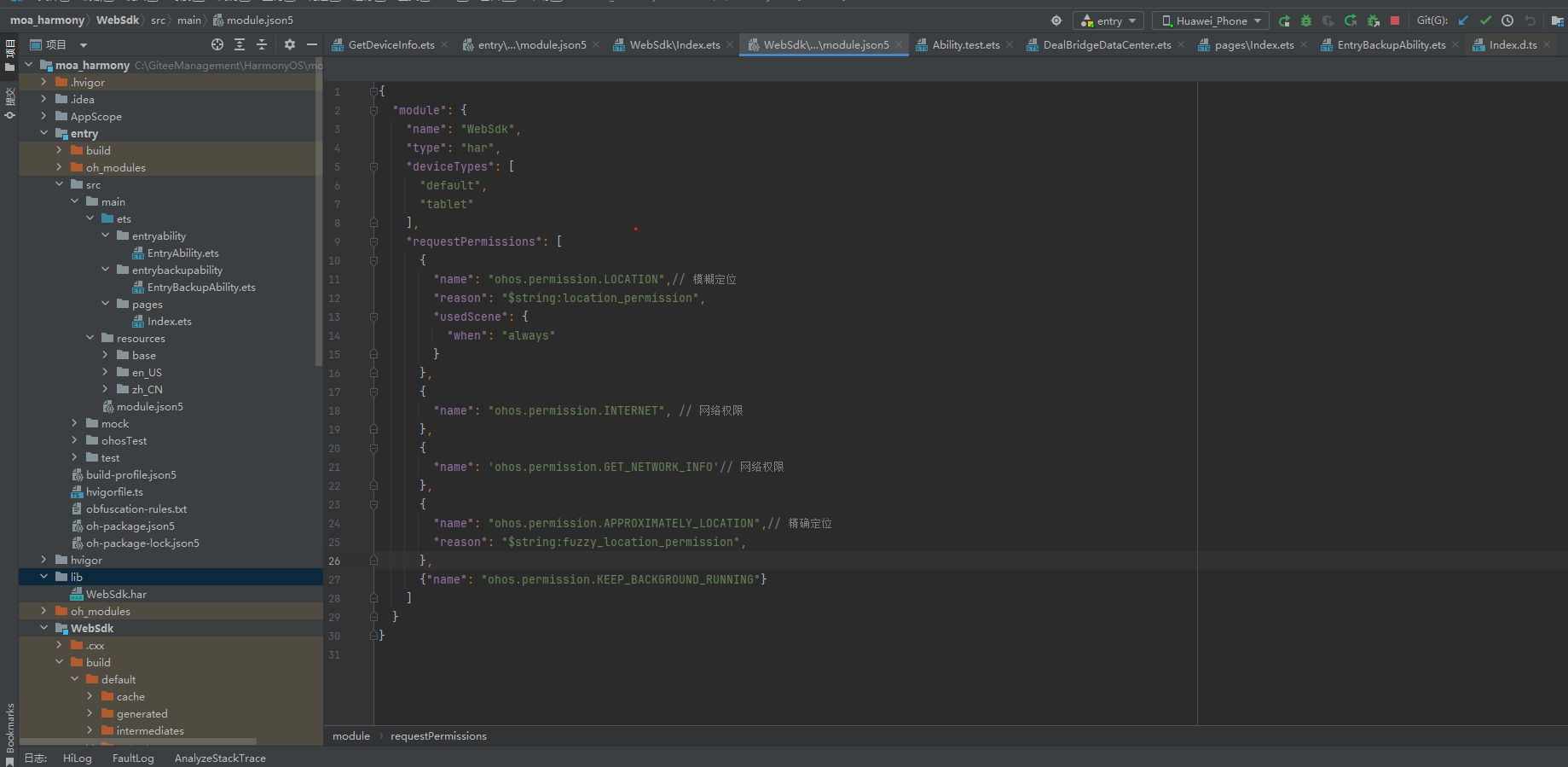The height and width of the screenshot is (767, 1568).
Task: Expand all in project panel
Action: (x=240, y=44)
